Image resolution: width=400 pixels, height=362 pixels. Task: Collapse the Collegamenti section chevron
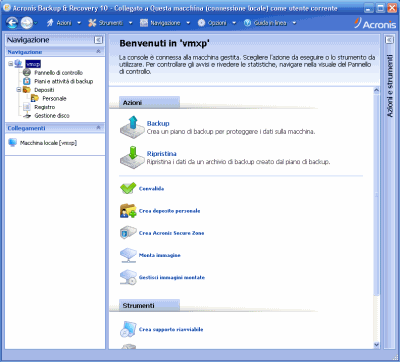[x=98, y=128]
